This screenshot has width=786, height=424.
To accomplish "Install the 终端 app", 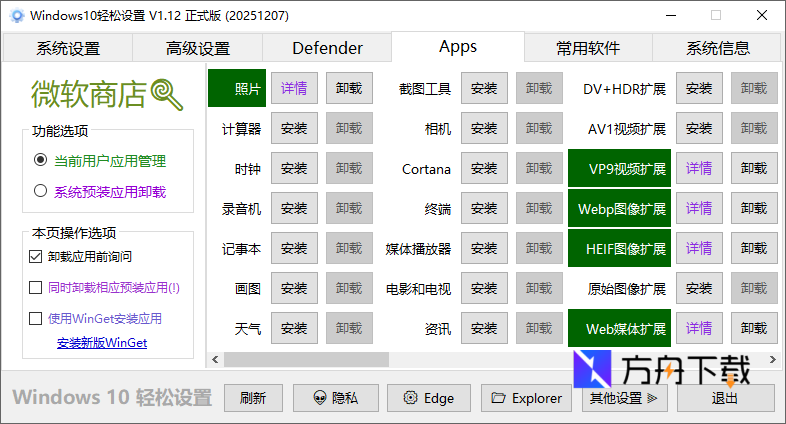I will pyautogui.click(x=484, y=208).
